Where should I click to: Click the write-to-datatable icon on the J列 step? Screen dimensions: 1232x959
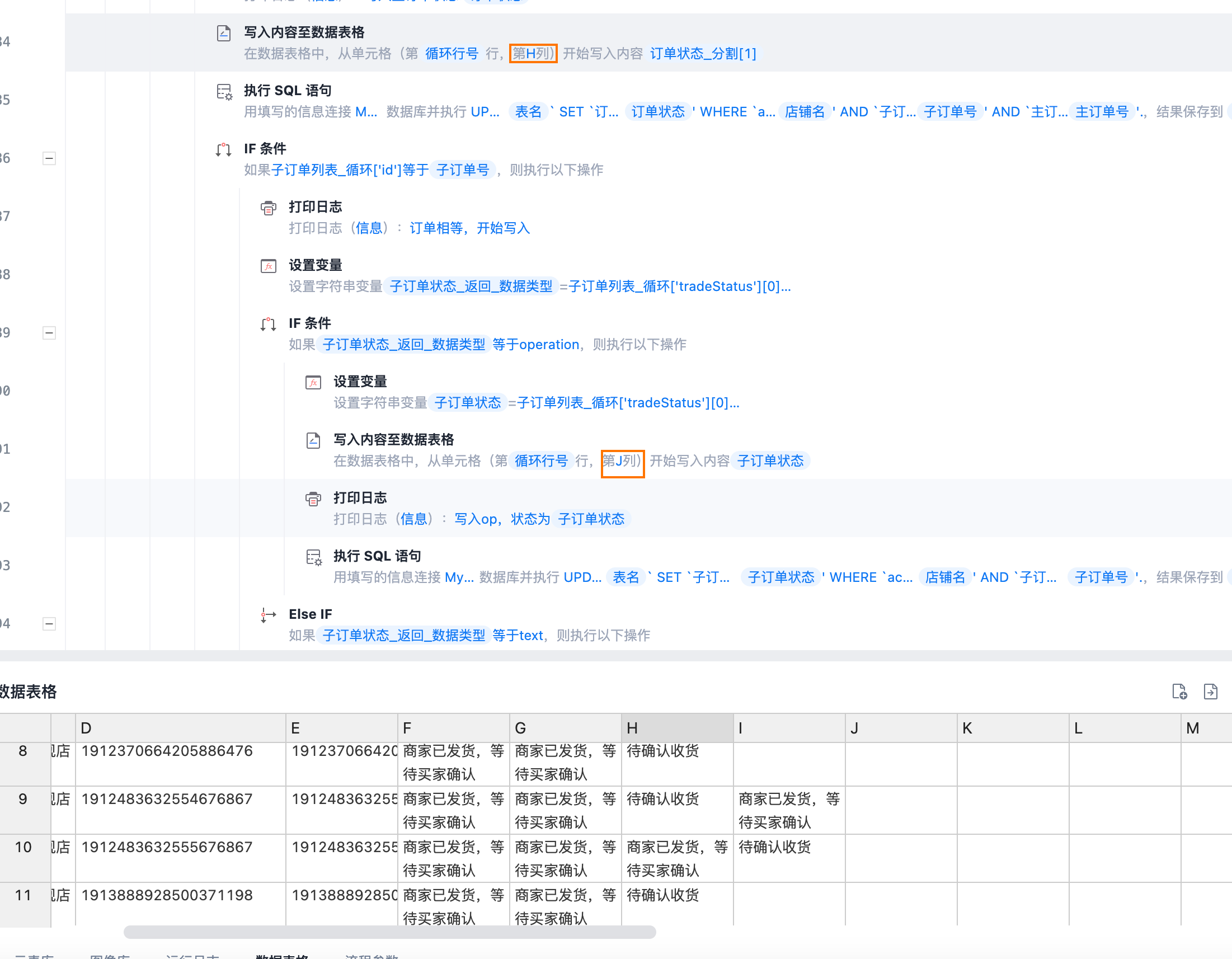click(x=313, y=440)
